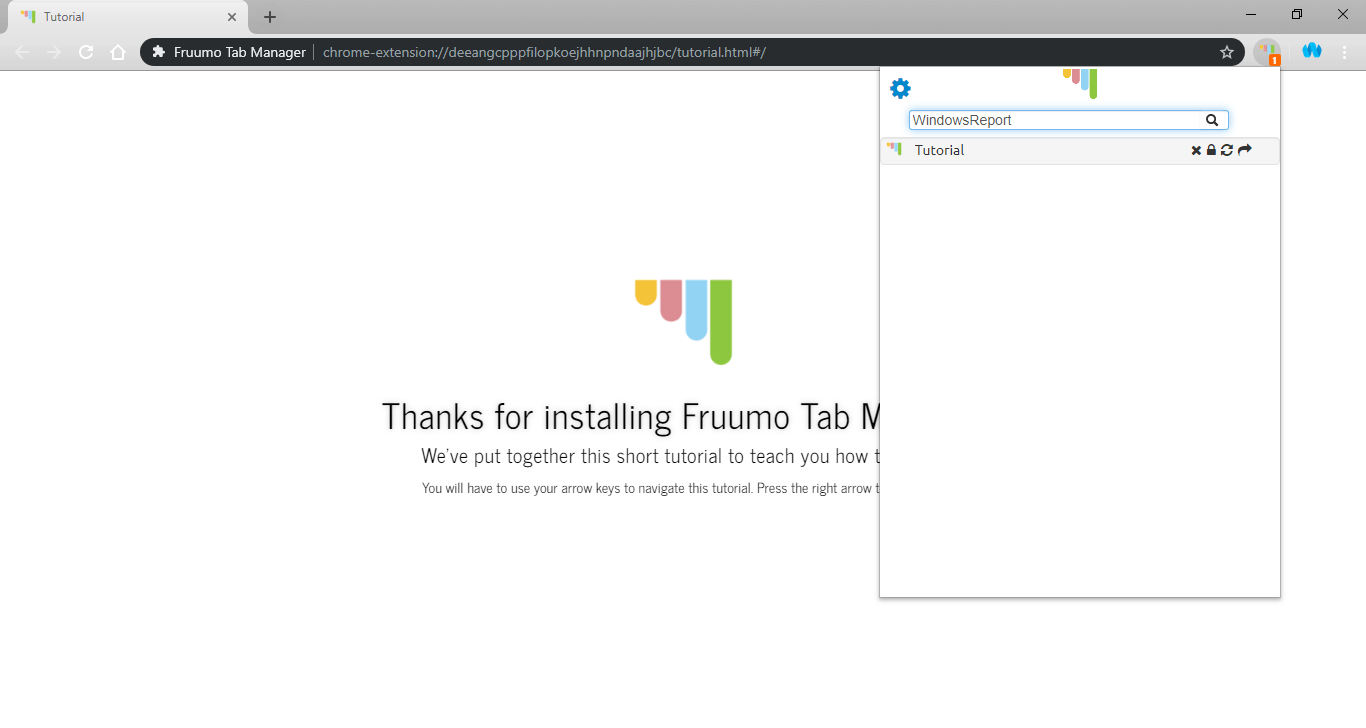Click the large Fruumo logo on the page

(x=683, y=322)
